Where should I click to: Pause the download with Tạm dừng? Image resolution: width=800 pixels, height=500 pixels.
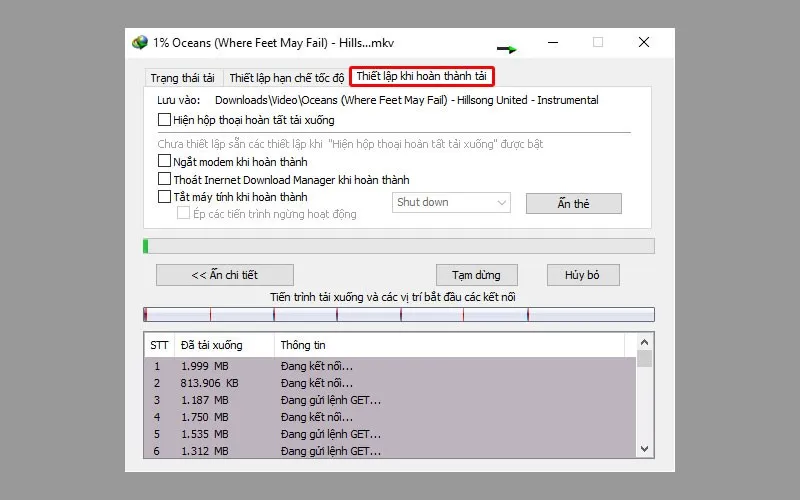[476, 275]
